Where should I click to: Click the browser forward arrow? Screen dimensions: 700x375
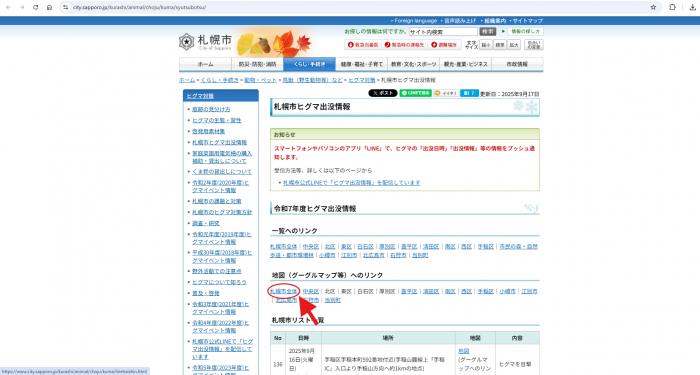22,7
